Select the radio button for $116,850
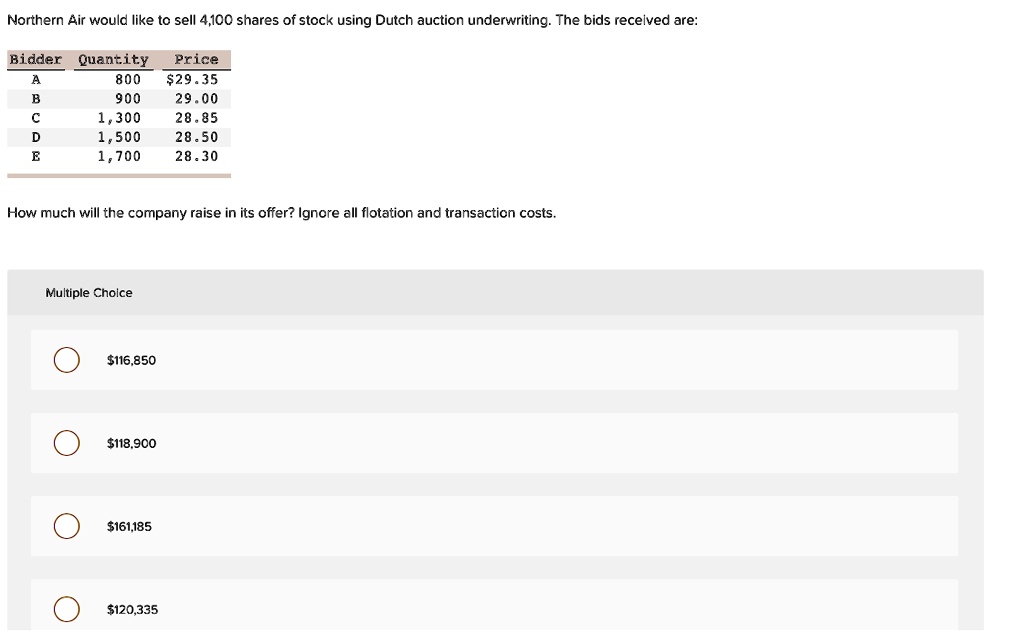The image size is (1024, 644). pyautogui.click(x=66, y=359)
